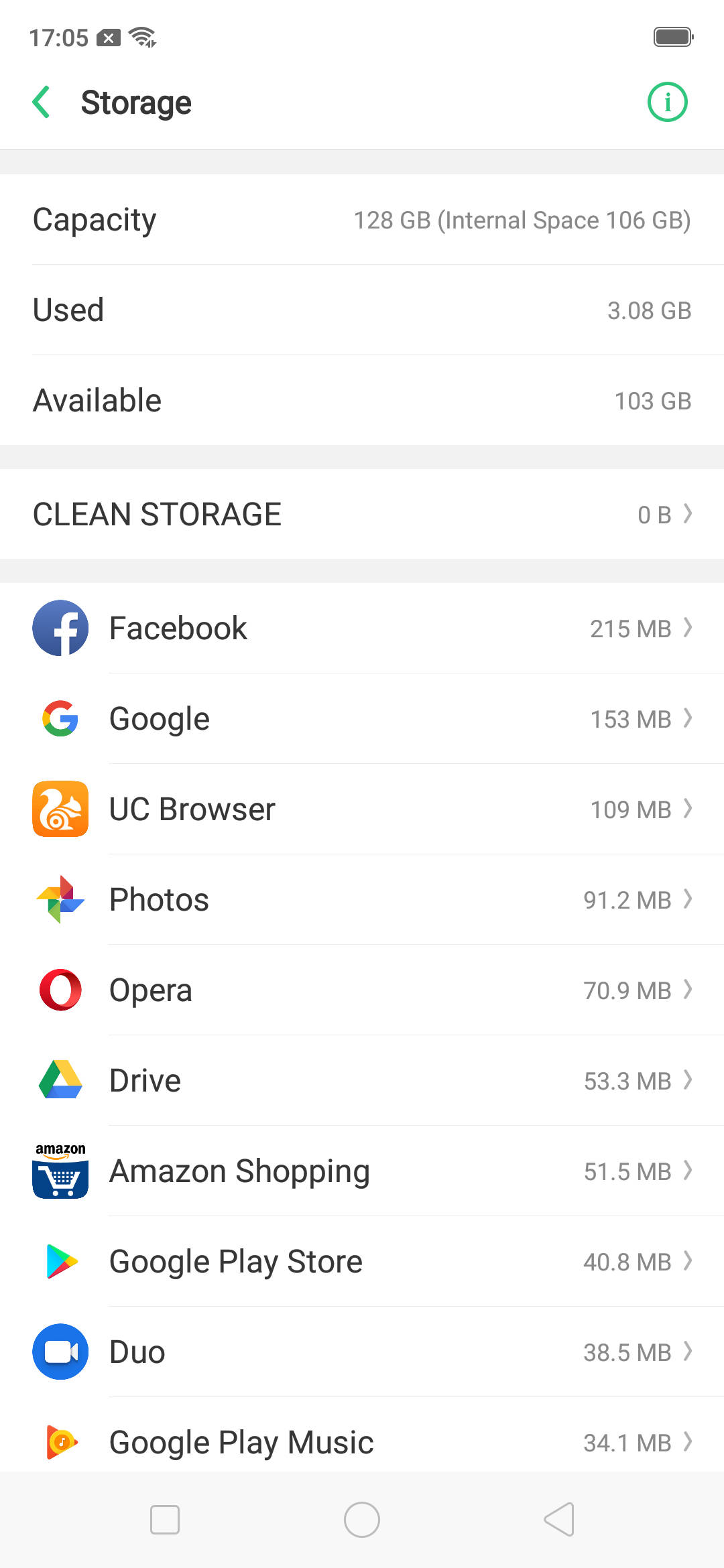Tap the Google Photos pinwheel icon

point(60,899)
